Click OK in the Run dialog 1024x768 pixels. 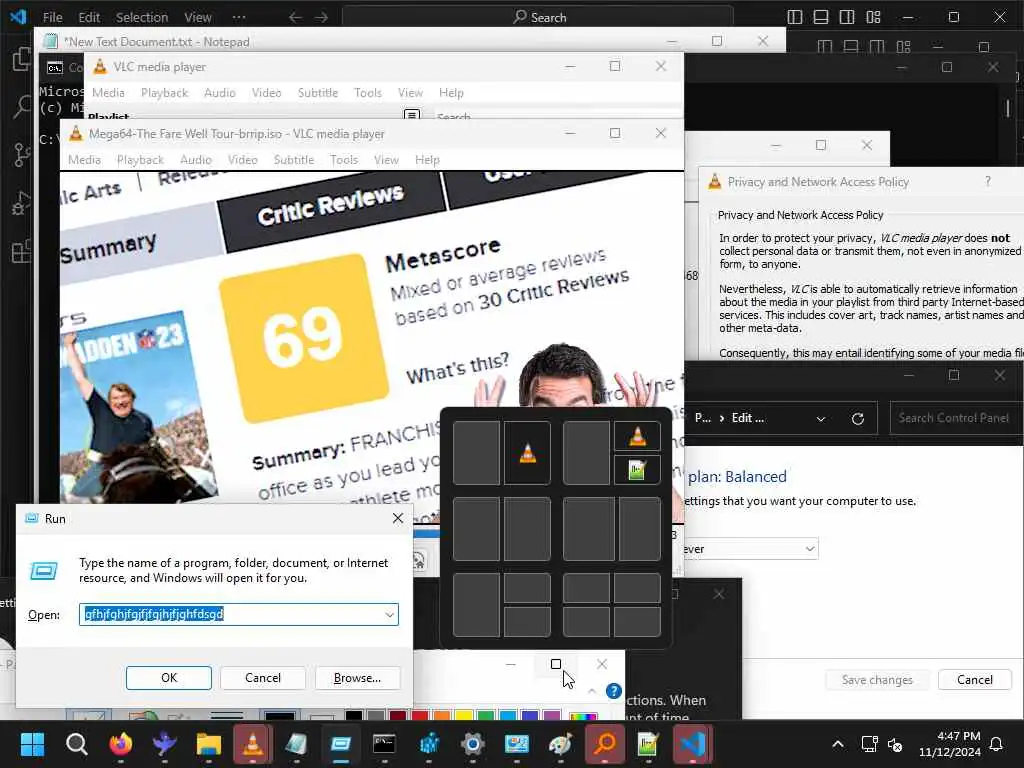(x=168, y=678)
